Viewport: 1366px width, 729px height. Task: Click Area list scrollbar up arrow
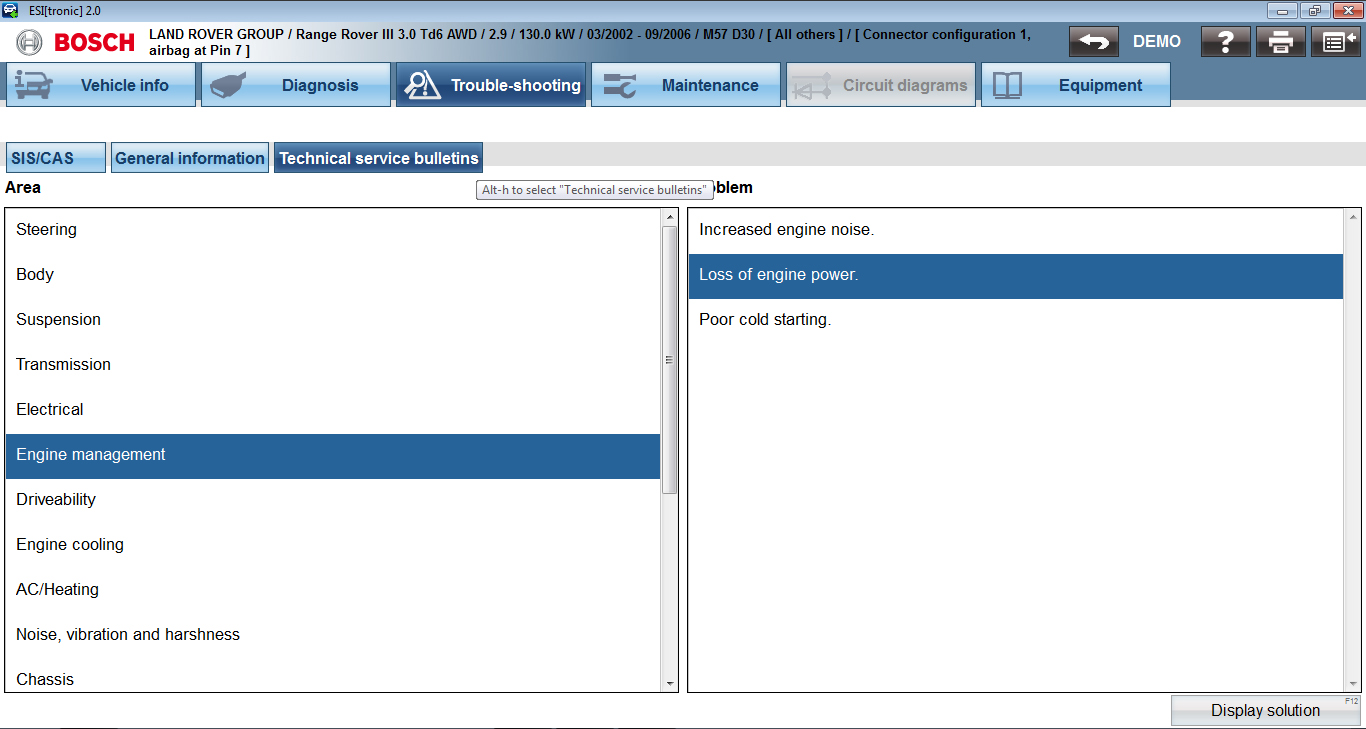coord(669,217)
